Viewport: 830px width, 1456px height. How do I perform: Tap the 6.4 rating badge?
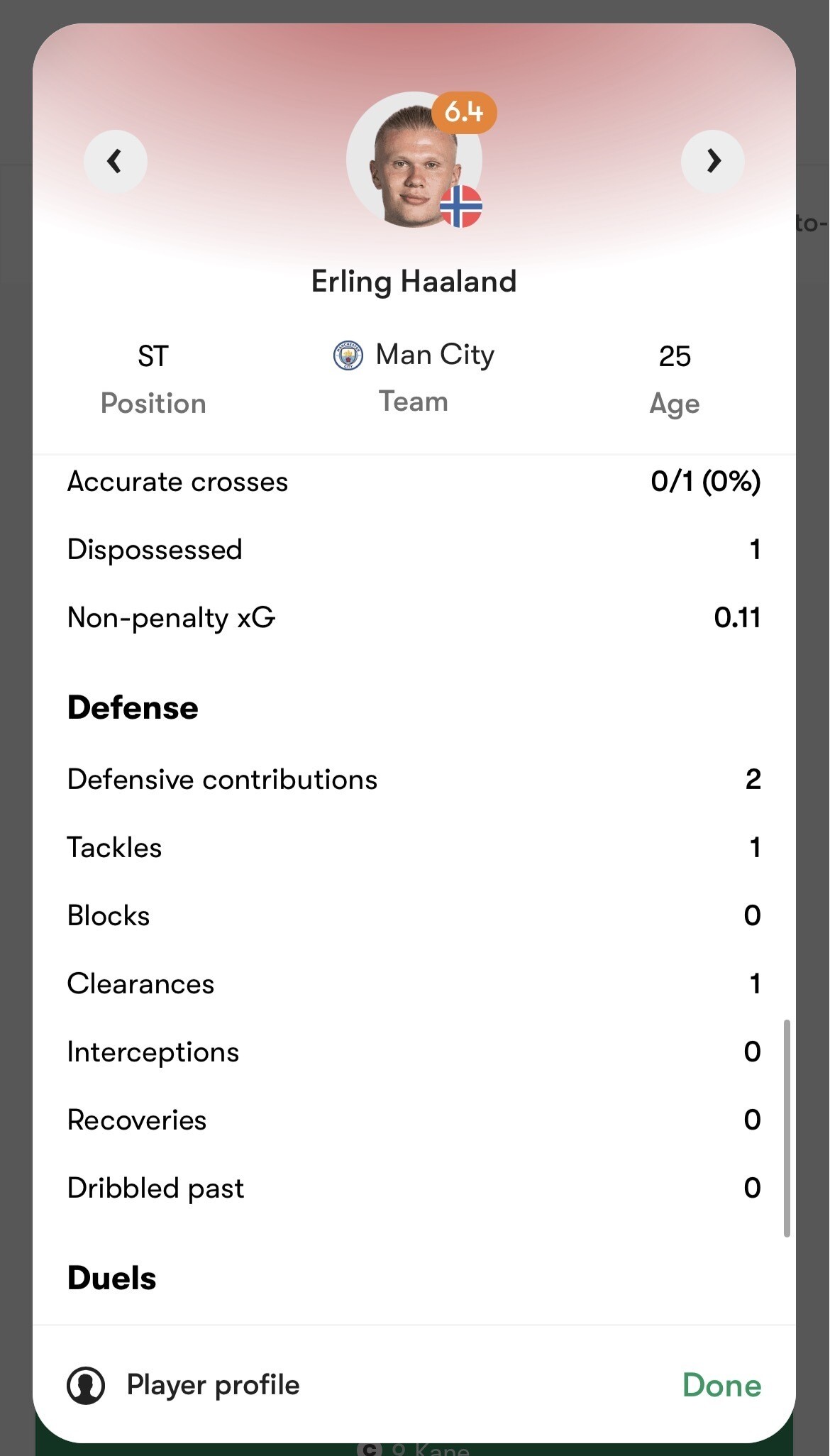[x=465, y=112]
